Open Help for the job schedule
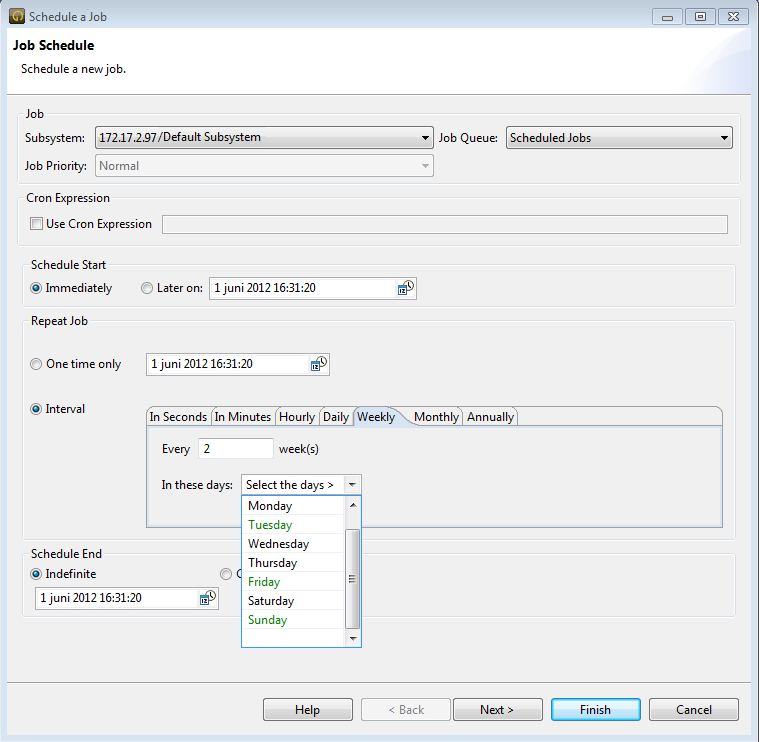This screenshot has width=759, height=742. pos(307,710)
